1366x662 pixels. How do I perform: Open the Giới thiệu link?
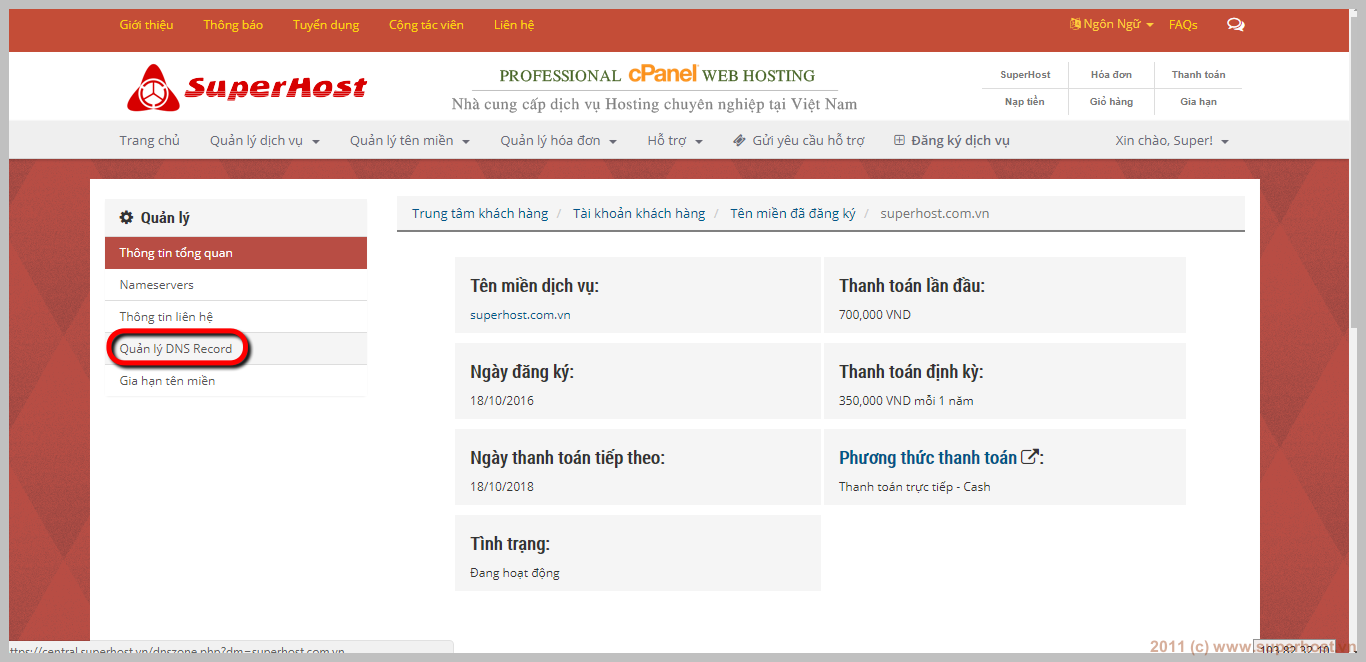point(146,25)
